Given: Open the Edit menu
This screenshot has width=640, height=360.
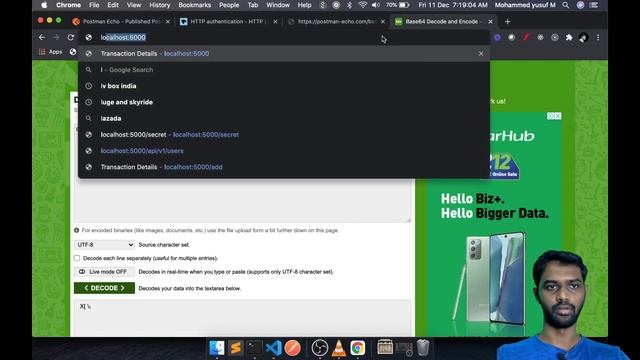Looking at the screenshot, I should [113, 5].
